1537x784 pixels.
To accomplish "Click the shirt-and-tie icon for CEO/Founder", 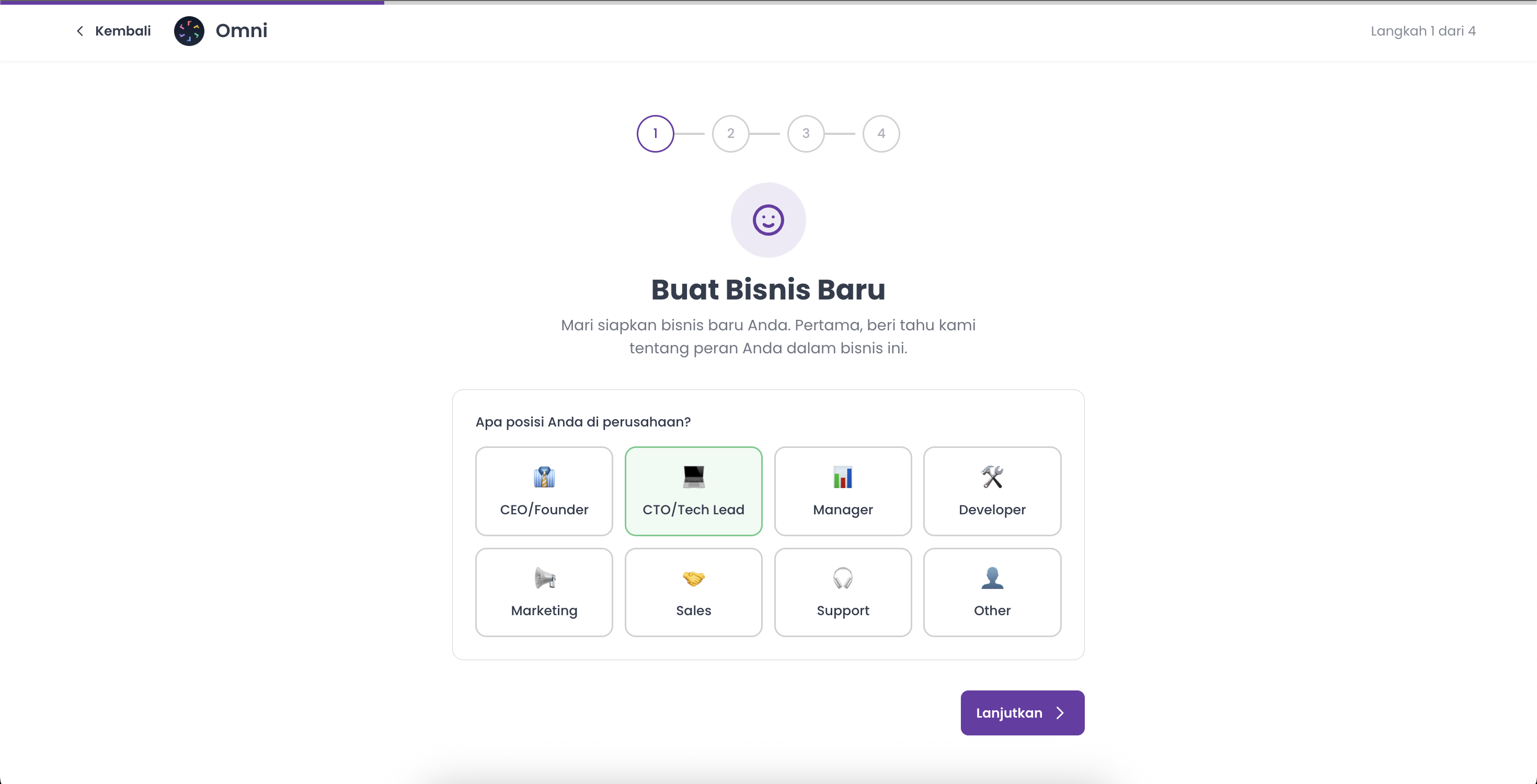I will 544,477.
